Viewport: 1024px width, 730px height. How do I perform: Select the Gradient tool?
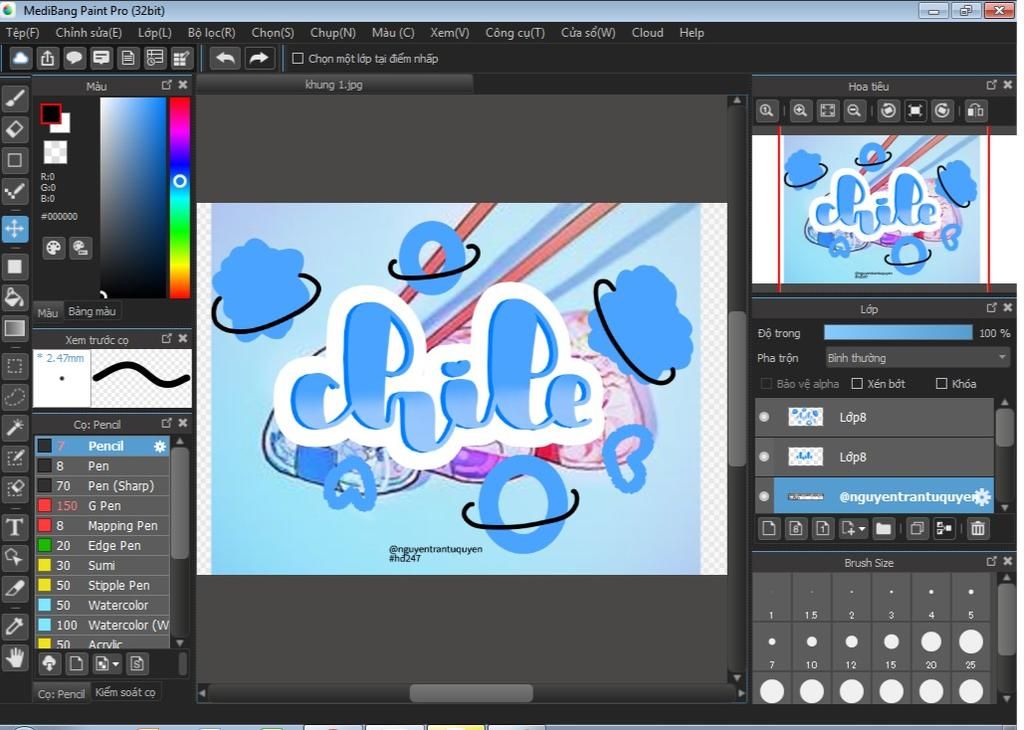tap(15, 328)
